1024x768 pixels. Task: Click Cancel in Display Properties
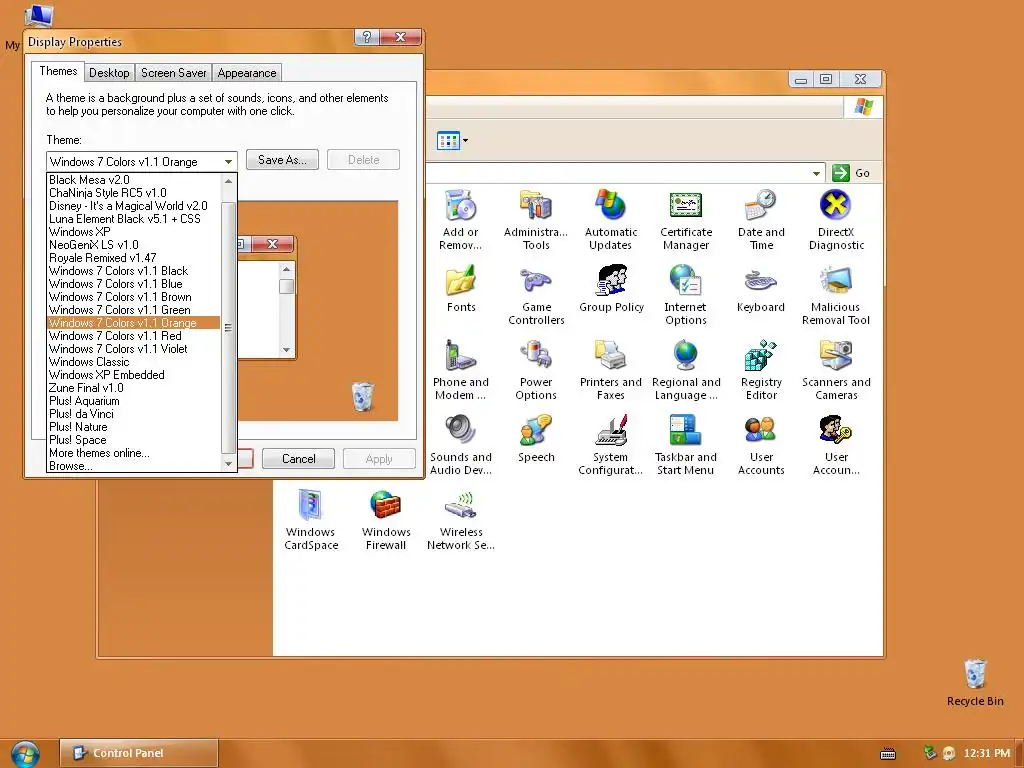[x=298, y=458]
